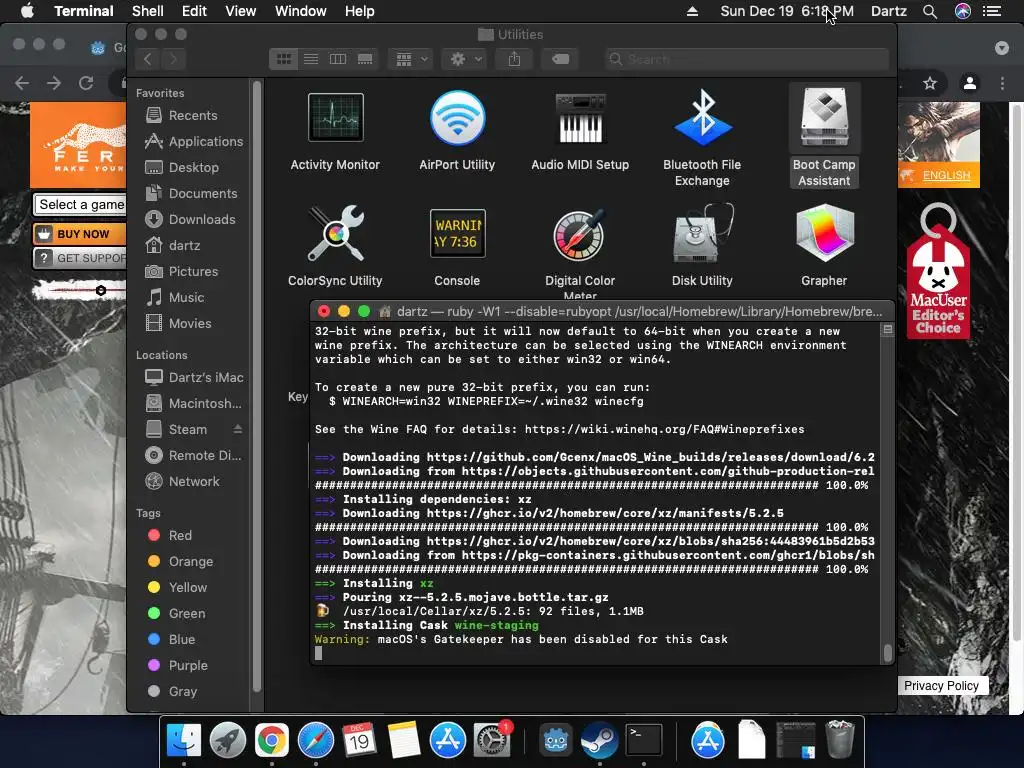Select Green tag in sidebar
1024x768 pixels.
coord(189,614)
